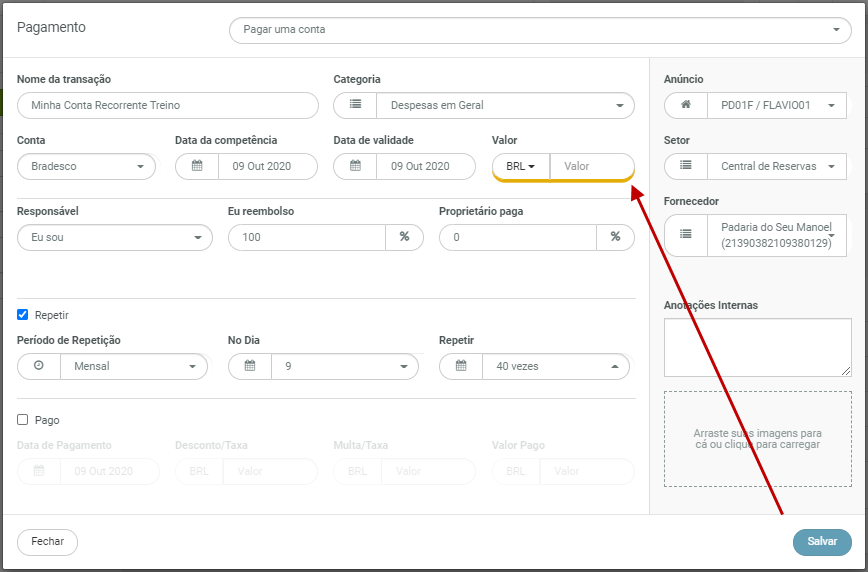868x572 pixels.
Task: Click the list icon in Setor field
Action: point(685,166)
